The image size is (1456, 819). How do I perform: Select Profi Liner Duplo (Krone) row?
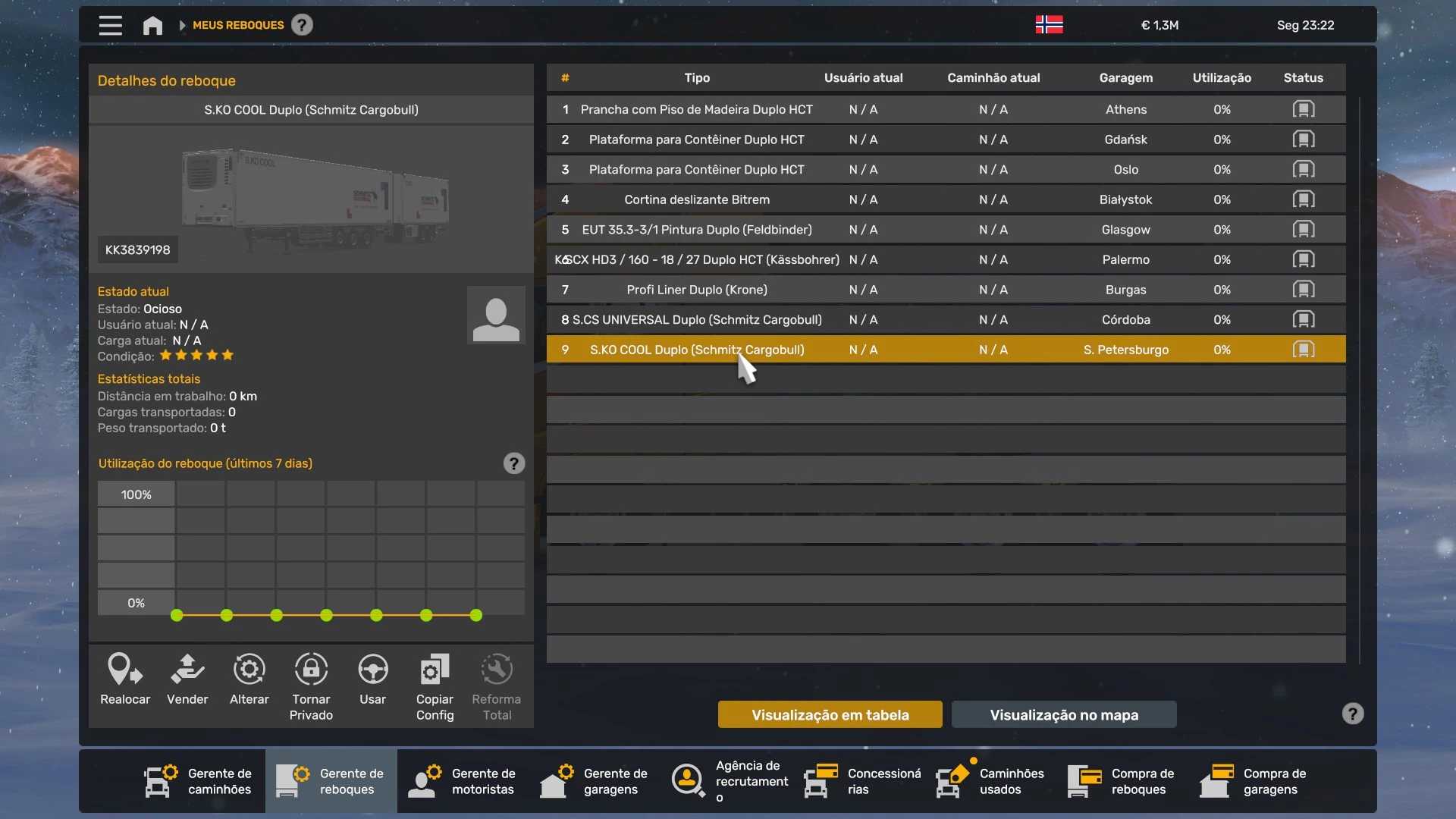[696, 290]
